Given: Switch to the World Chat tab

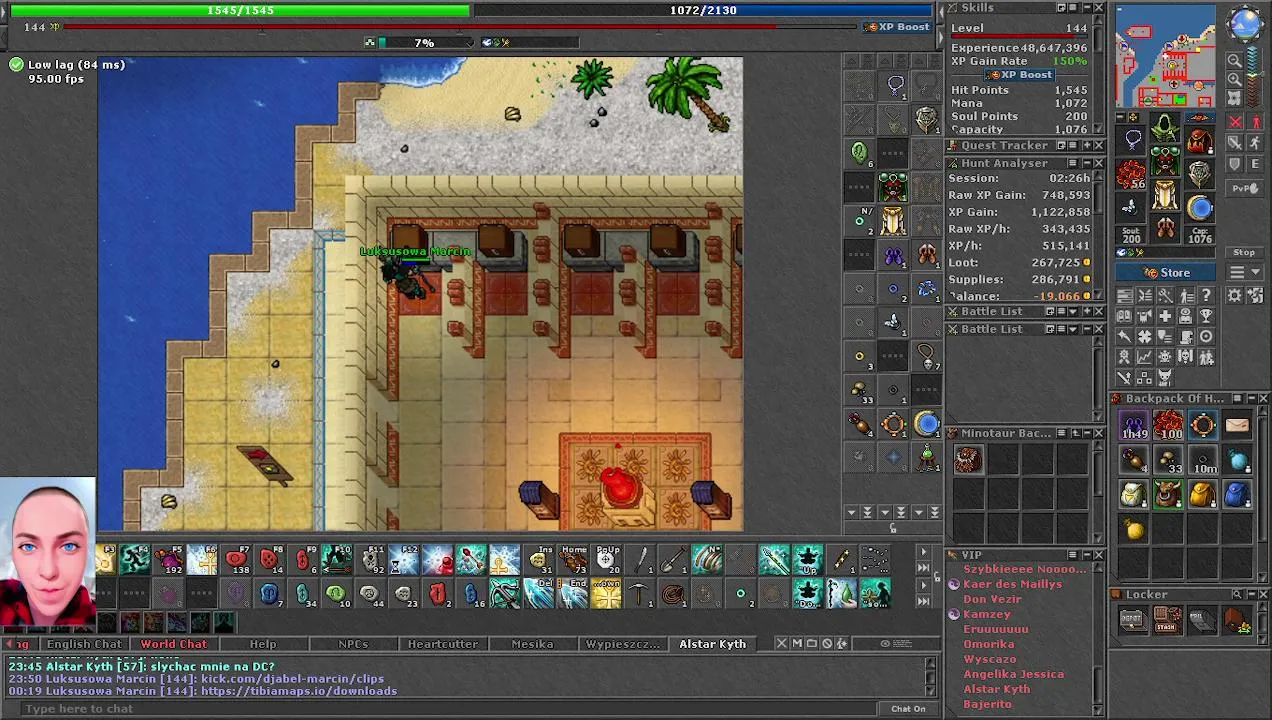Looking at the screenshot, I should pyautogui.click(x=173, y=644).
